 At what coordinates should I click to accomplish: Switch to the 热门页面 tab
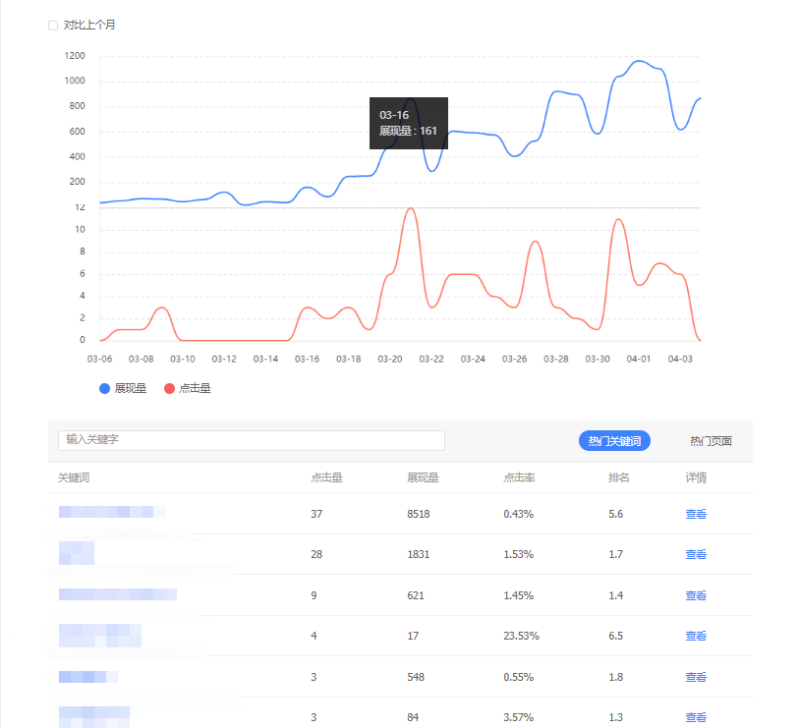pos(710,441)
